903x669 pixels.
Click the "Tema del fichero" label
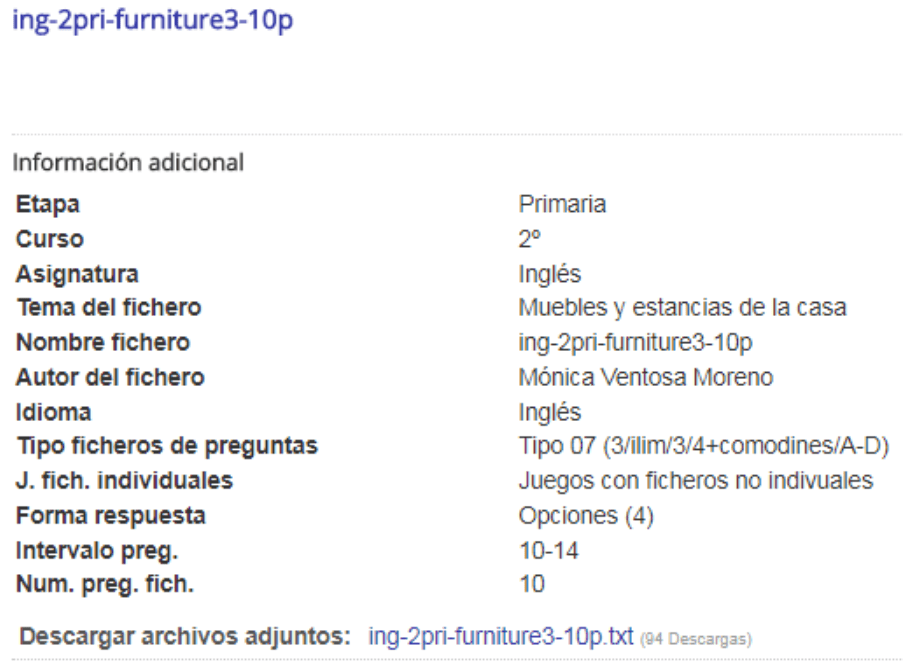click(x=108, y=308)
